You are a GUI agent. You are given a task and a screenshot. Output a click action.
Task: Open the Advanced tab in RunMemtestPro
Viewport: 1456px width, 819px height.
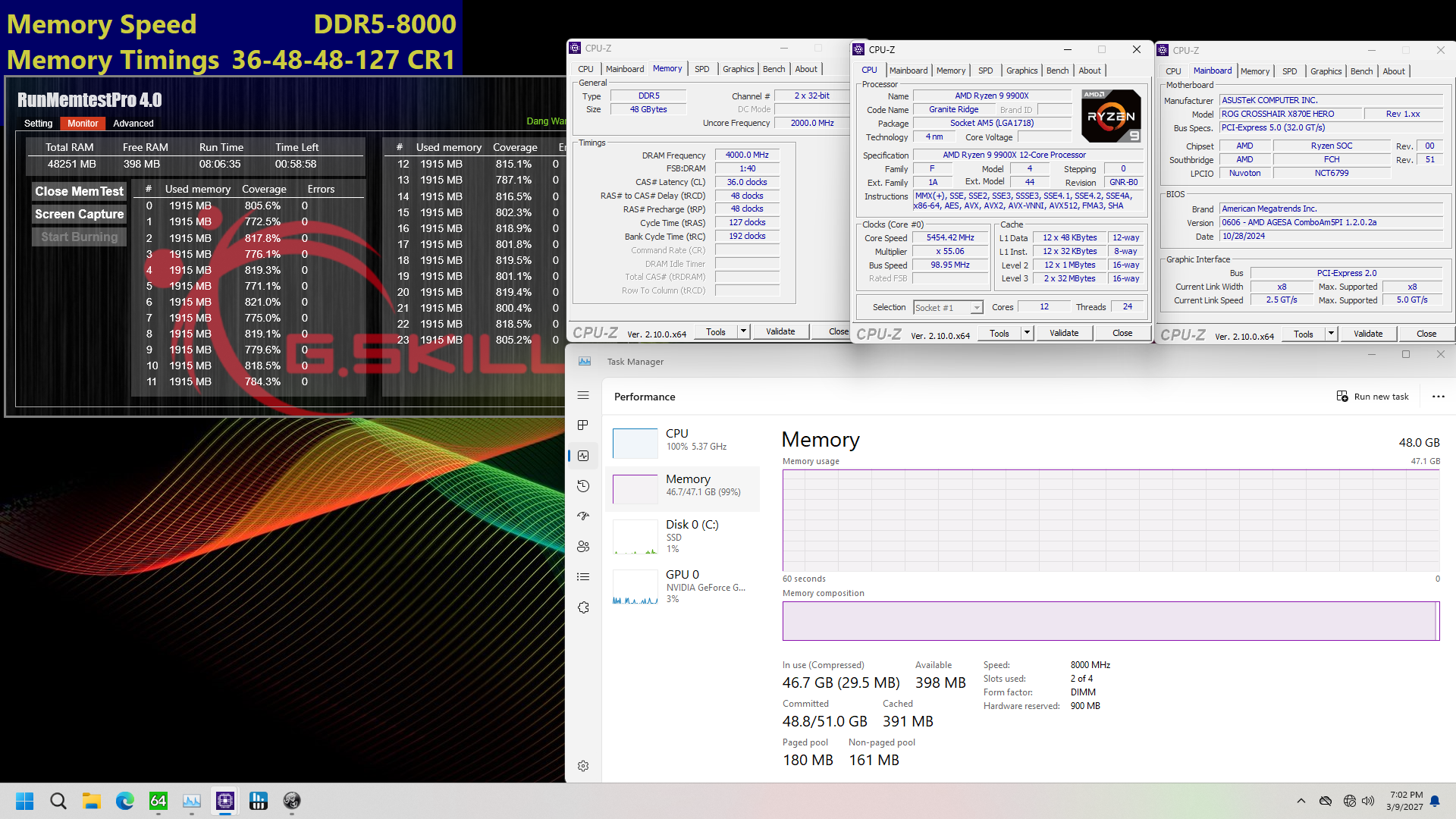pos(133,123)
